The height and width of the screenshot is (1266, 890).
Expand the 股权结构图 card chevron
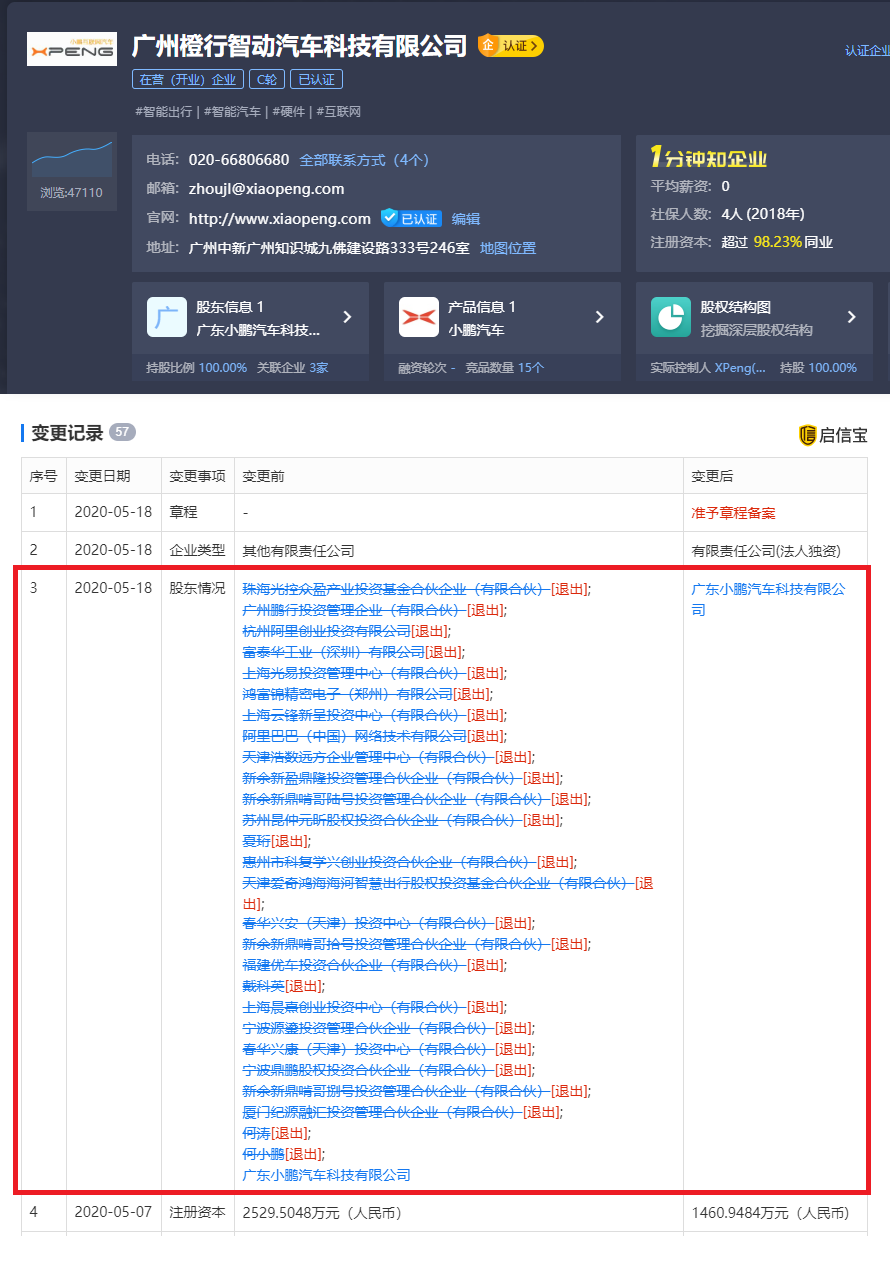851,318
